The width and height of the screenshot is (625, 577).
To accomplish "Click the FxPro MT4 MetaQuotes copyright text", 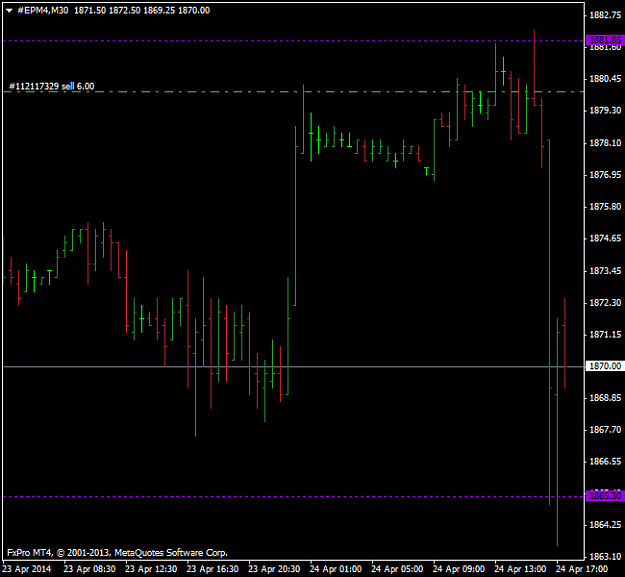I will coord(117,553).
